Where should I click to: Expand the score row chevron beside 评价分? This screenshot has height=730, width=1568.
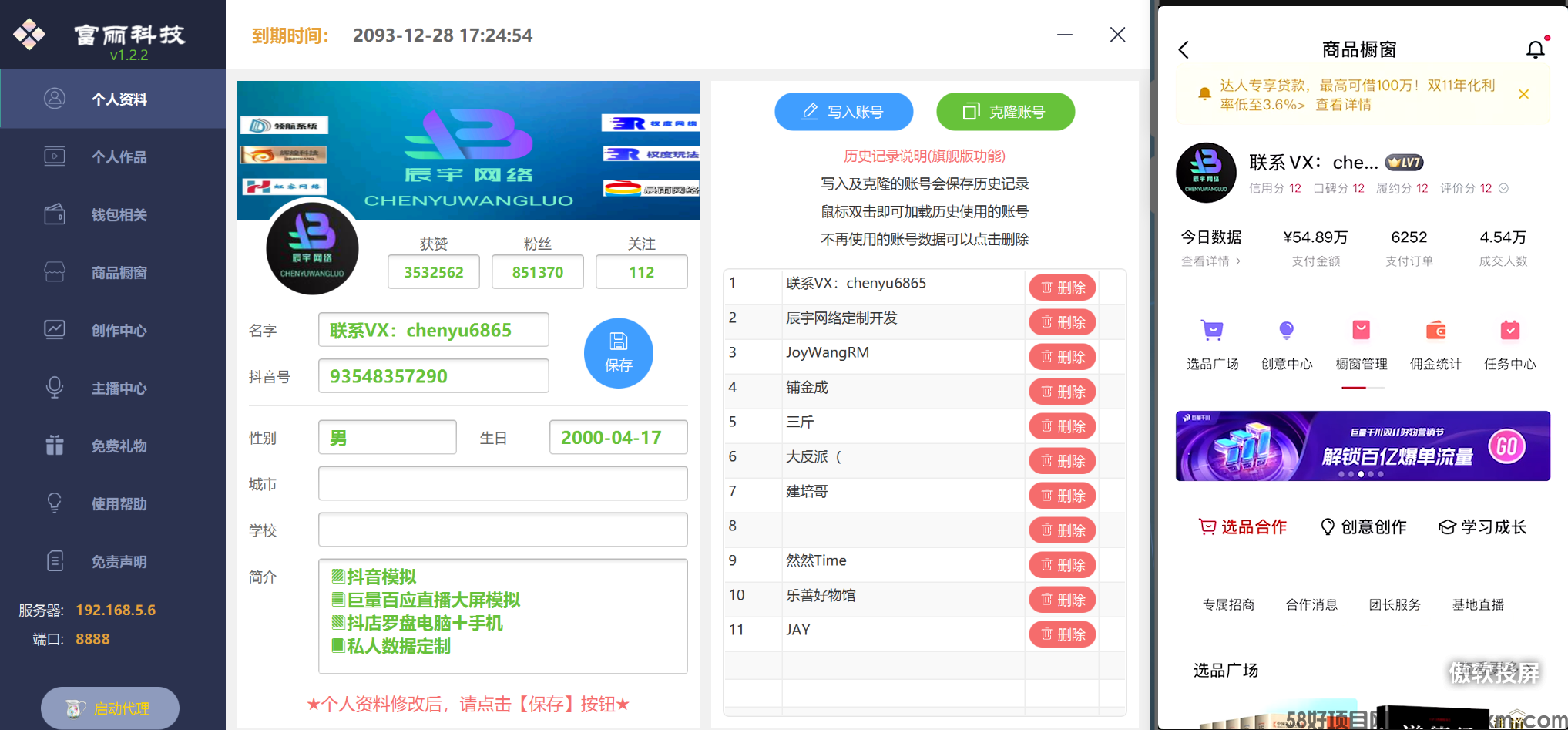[x=1503, y=188]
